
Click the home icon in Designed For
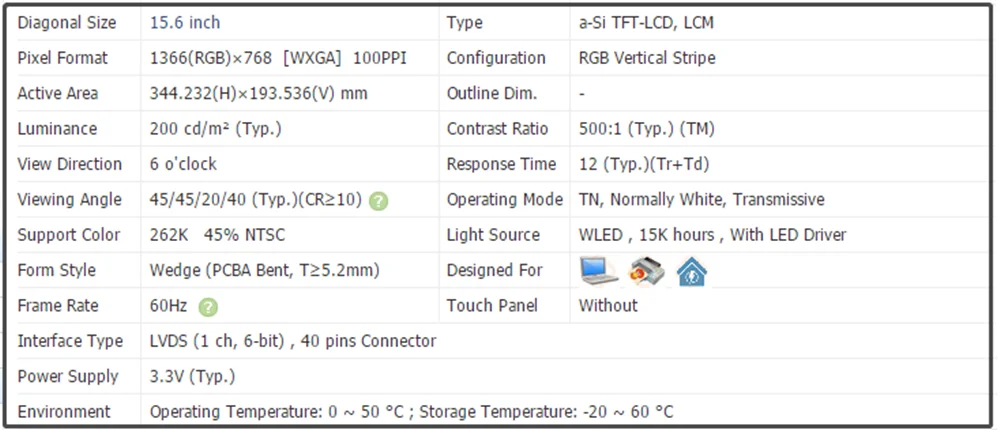(x=692, y=272)
